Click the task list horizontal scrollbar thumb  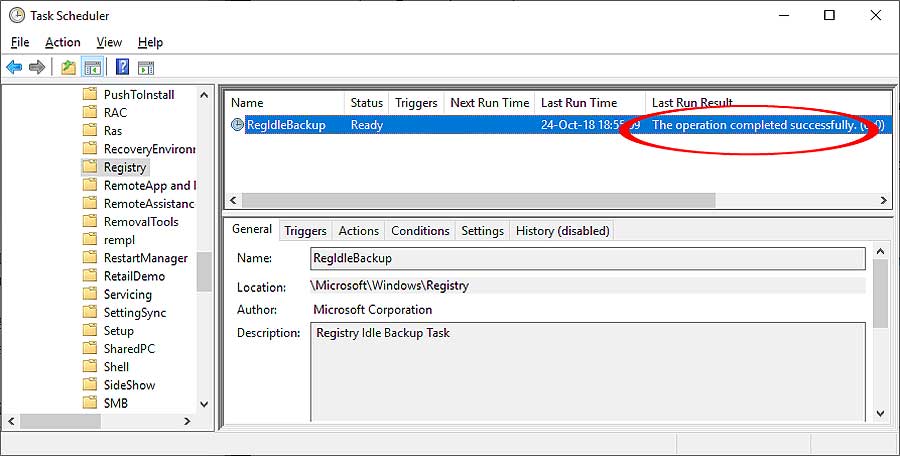pos(479,200)
